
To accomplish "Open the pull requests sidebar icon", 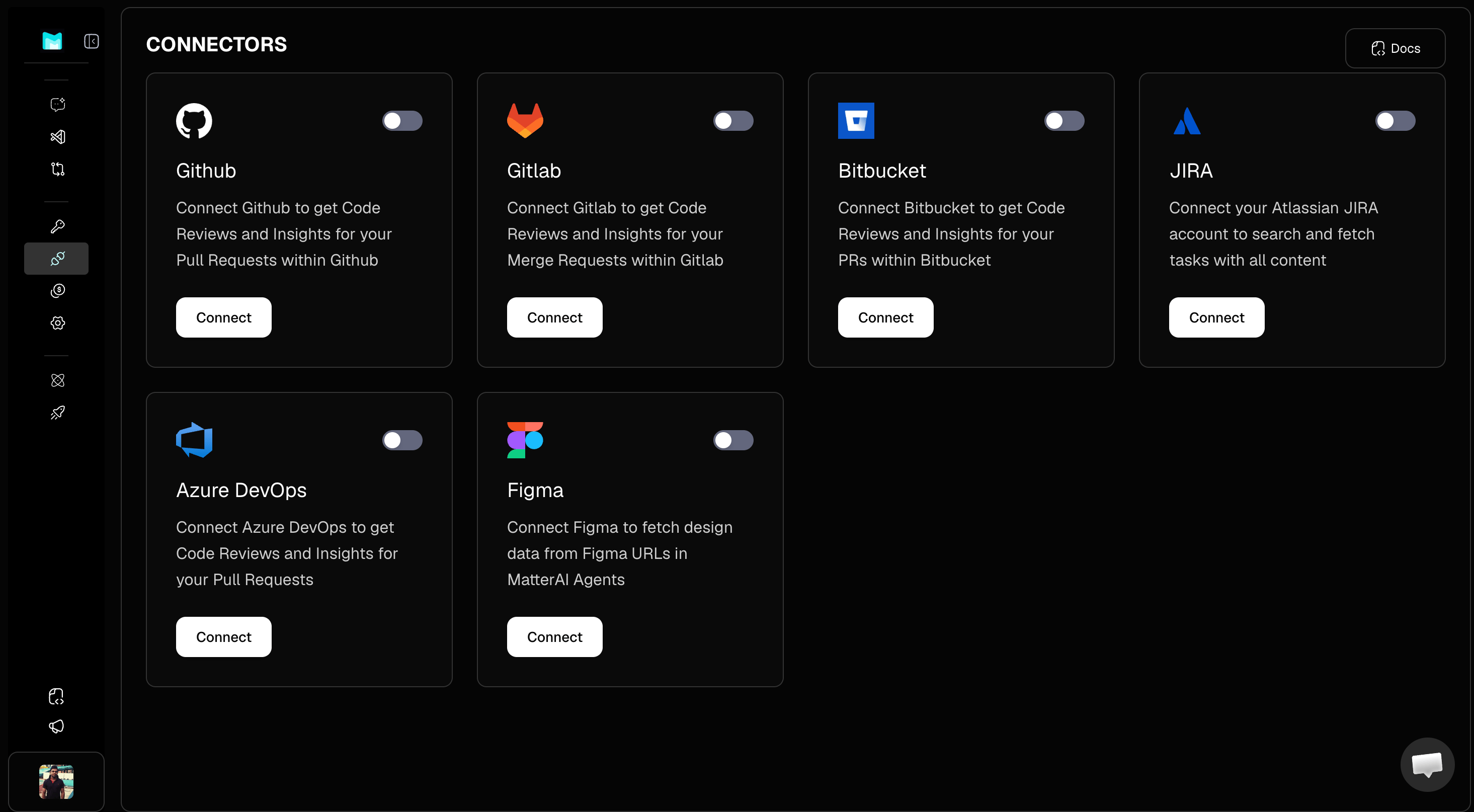I will [58, 169].
